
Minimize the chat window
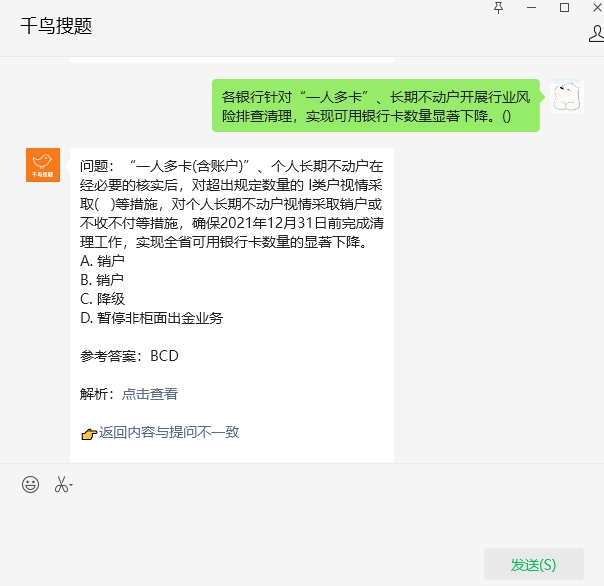[x=532, y=8]
